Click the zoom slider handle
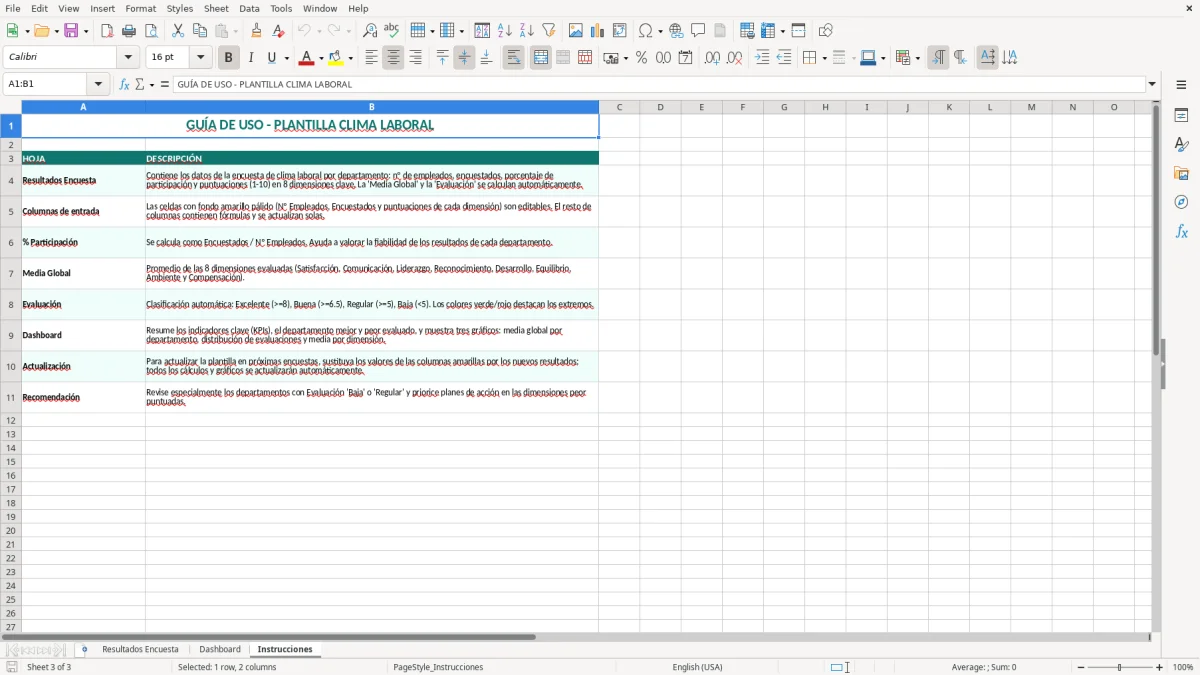The width and height of the screenshot is (1200, 675). [1120, 667]
